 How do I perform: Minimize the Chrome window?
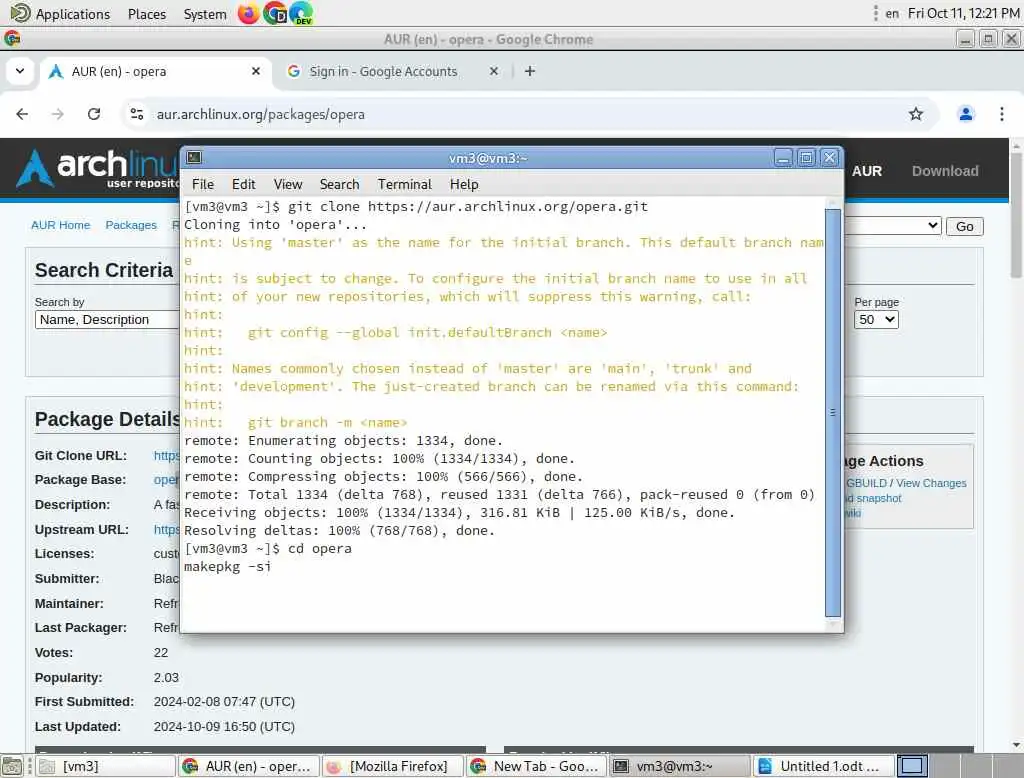click(x=965, y=39)
